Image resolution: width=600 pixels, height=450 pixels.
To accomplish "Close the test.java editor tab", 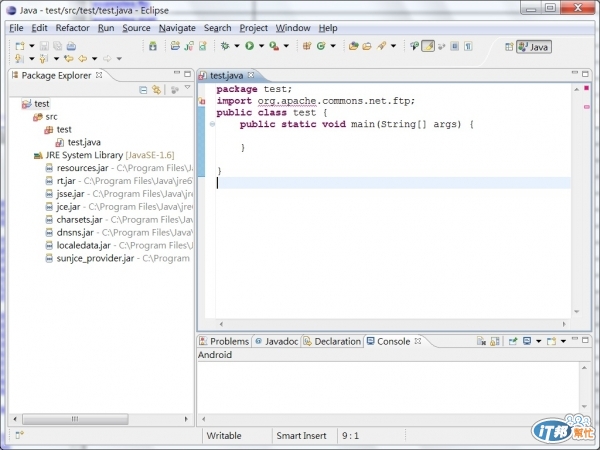I will pyautogui.click(x=251, y=75).
